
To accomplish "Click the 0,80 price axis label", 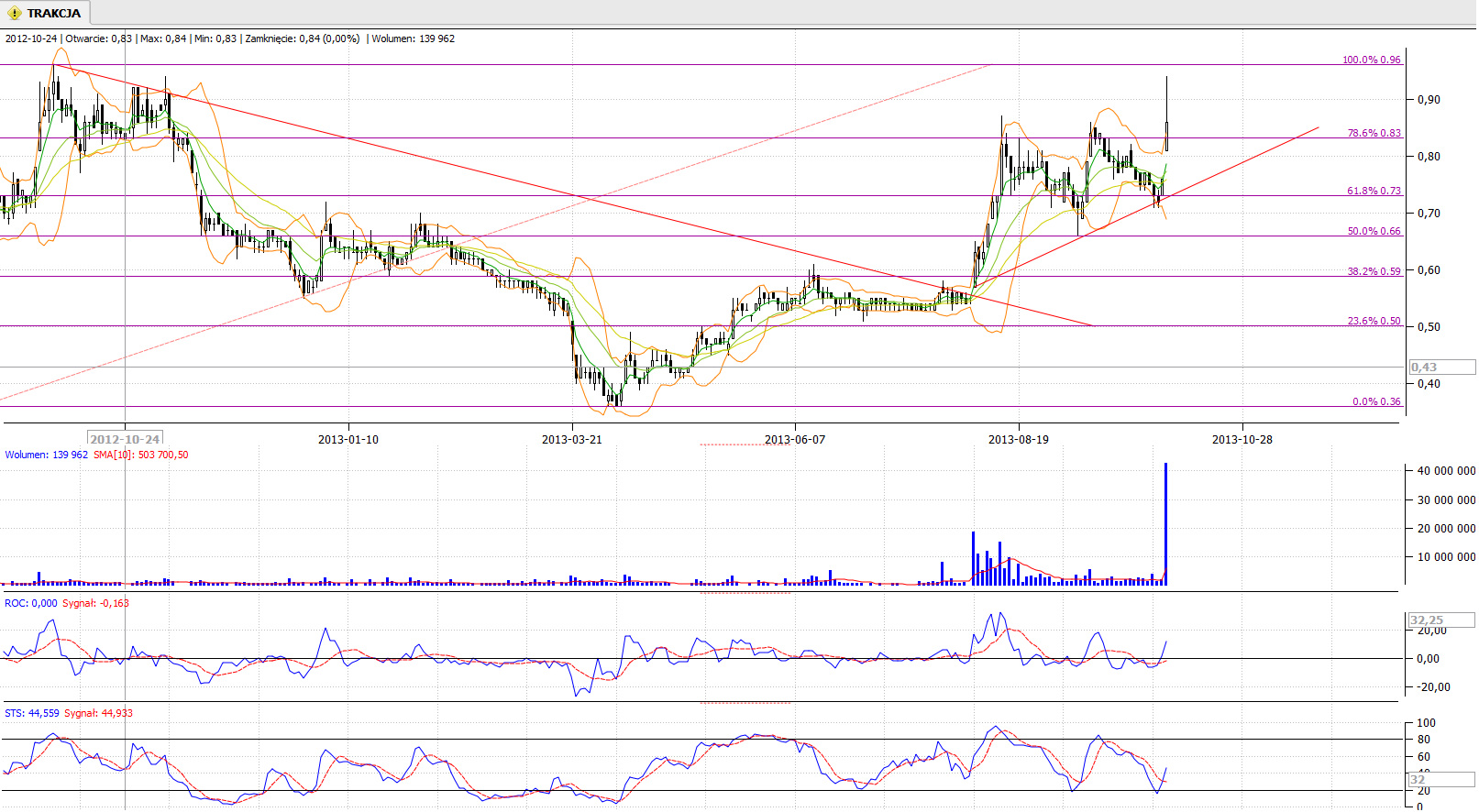I will [x=1429, y=157].
